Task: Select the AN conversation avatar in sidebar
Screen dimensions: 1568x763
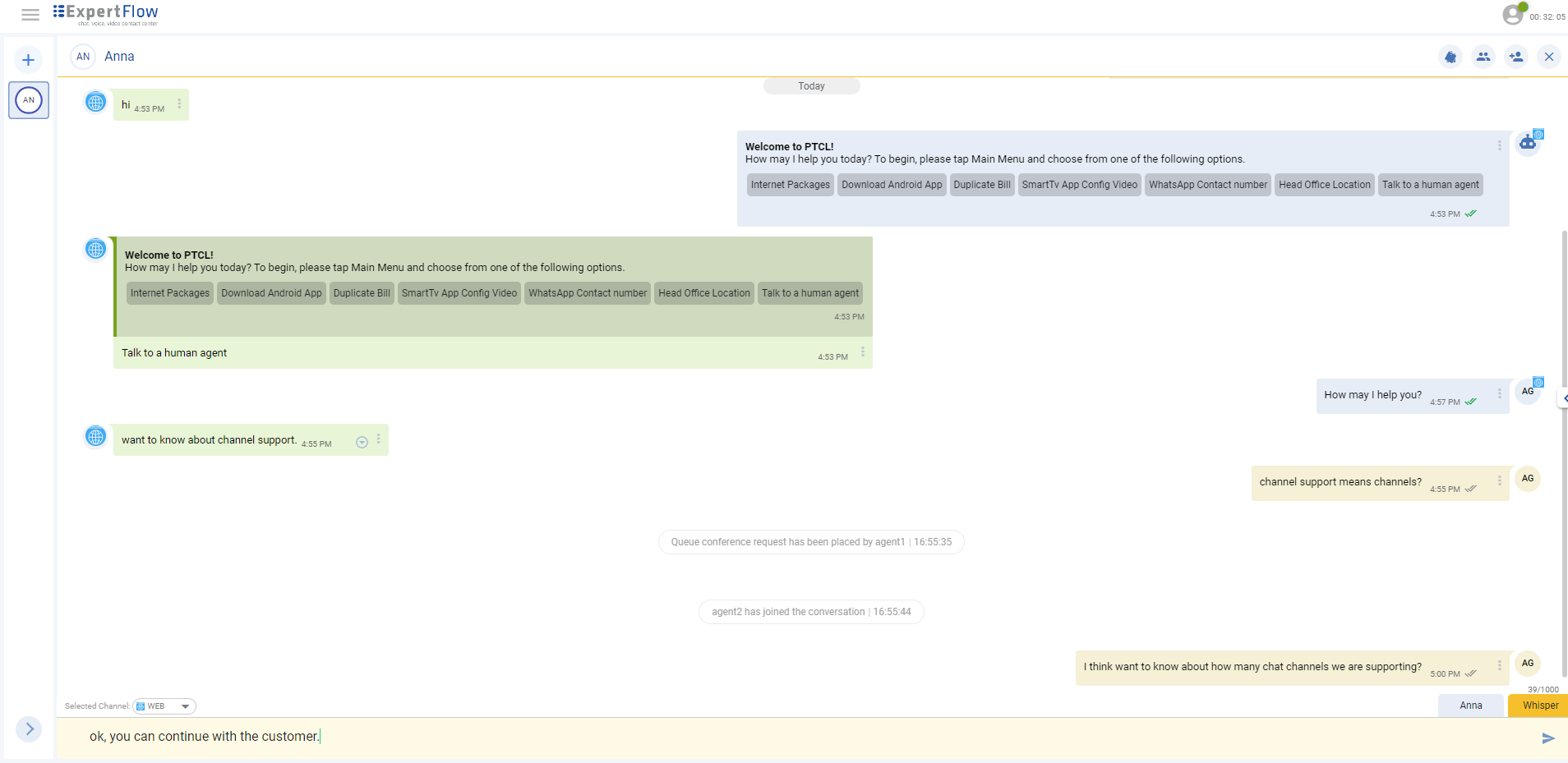Action: (x=29, y=100)
